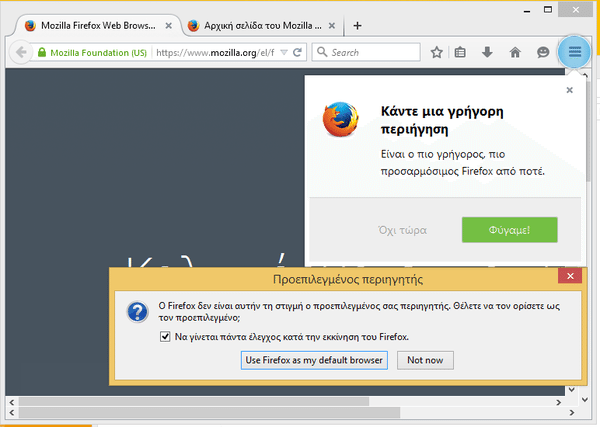Reload the current page
The width and height of the screenshot is (600, 427).
coord(297,52)
